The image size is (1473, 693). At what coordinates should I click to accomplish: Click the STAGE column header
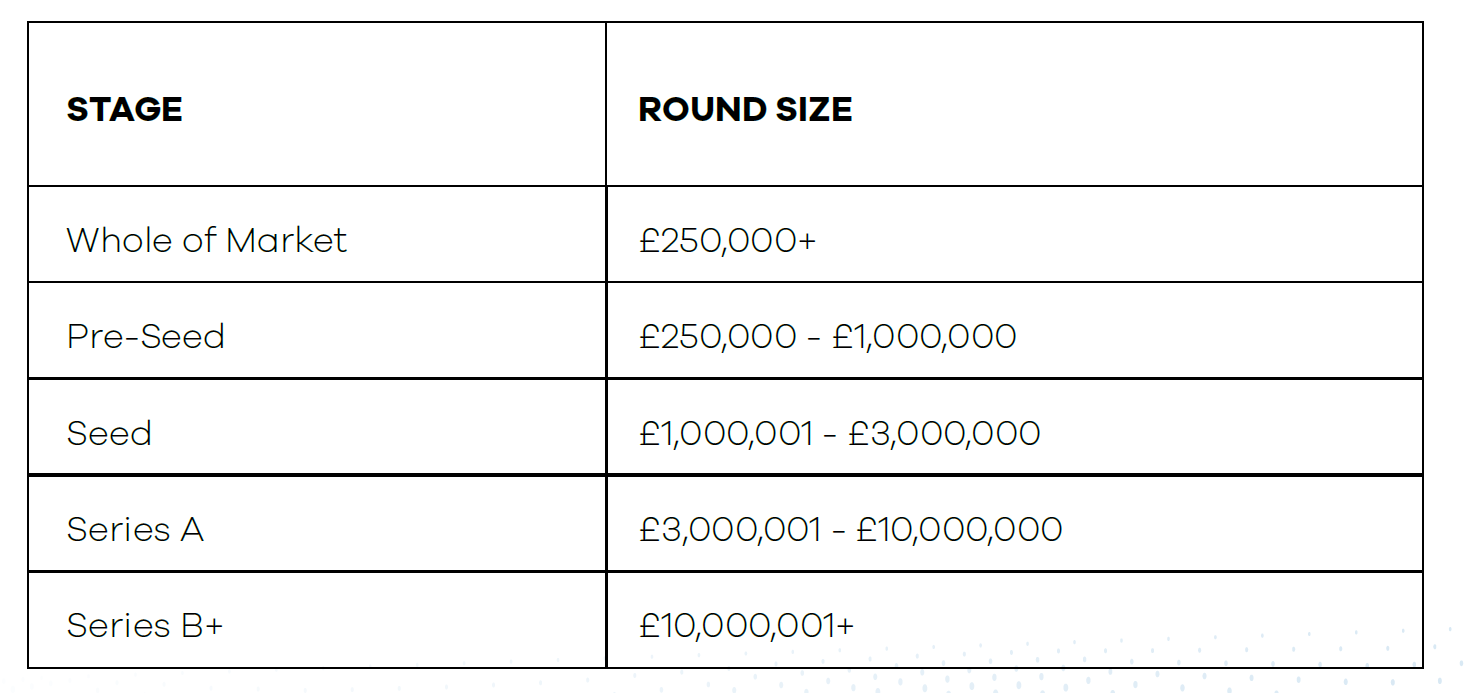point(317,104)
